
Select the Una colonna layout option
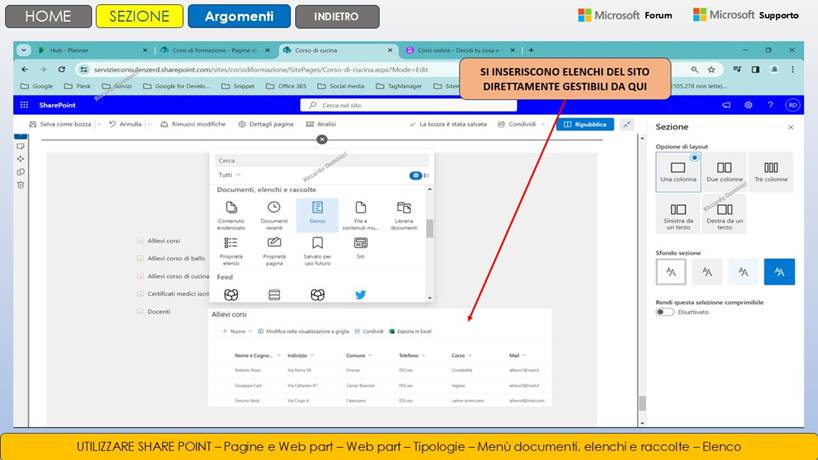coord(678,172)
